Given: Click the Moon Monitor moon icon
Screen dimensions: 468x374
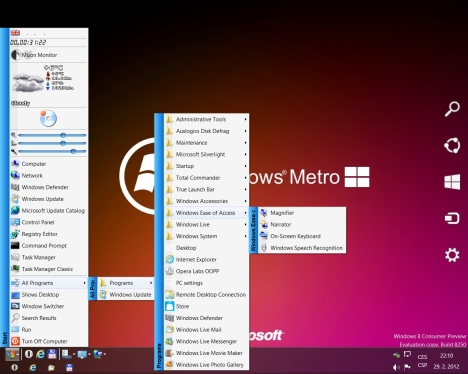Looking at the screenshot, I should (16, 55).
